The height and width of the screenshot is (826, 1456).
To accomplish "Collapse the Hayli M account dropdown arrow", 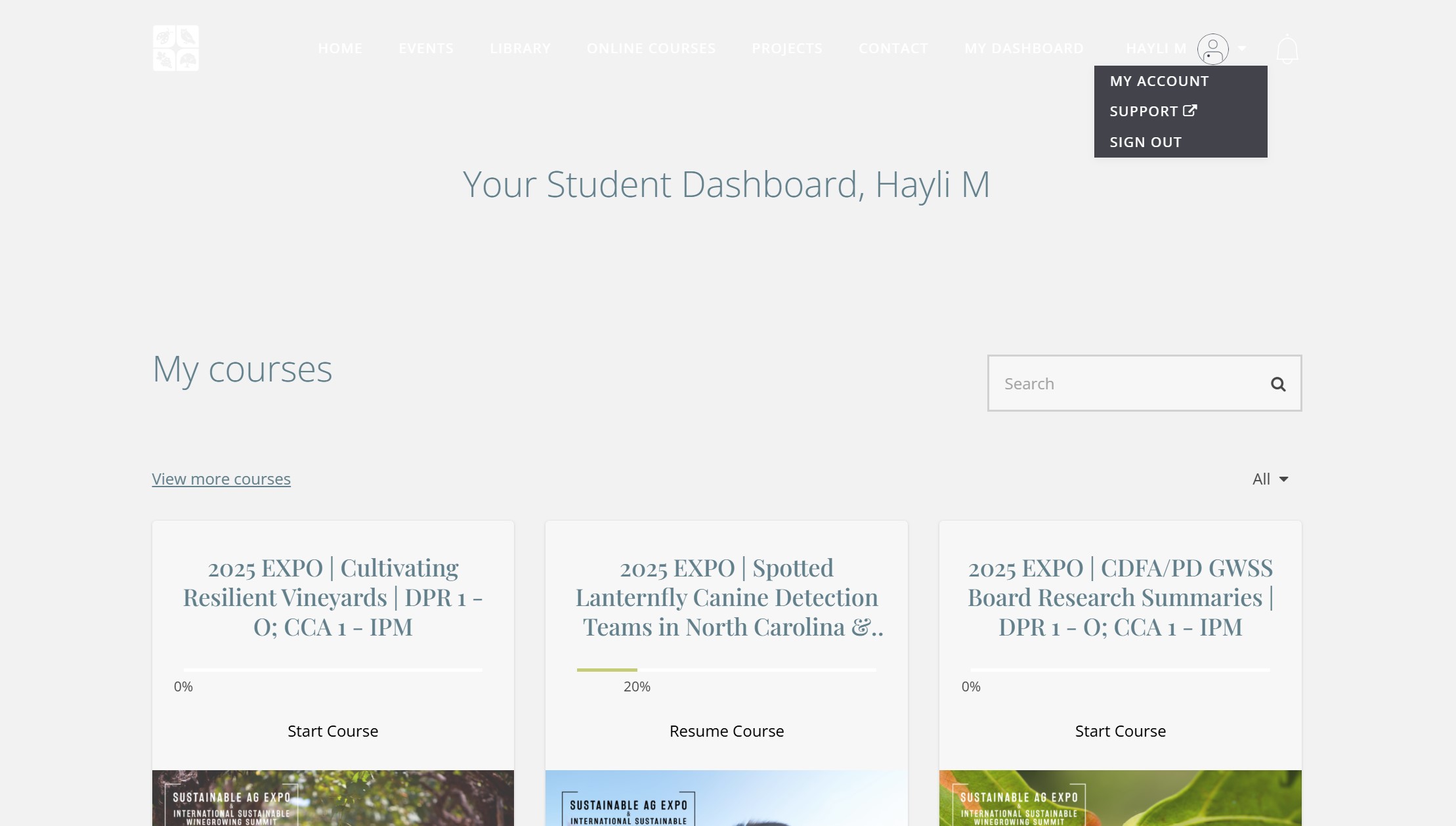I will [1241, 49].
